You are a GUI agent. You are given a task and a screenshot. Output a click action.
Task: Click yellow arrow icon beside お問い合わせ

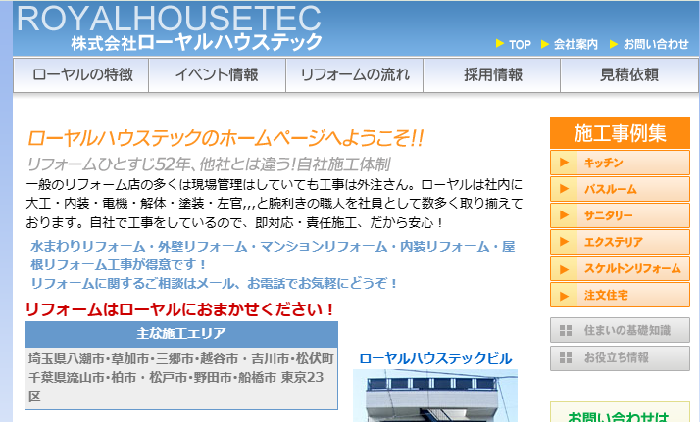614,44
